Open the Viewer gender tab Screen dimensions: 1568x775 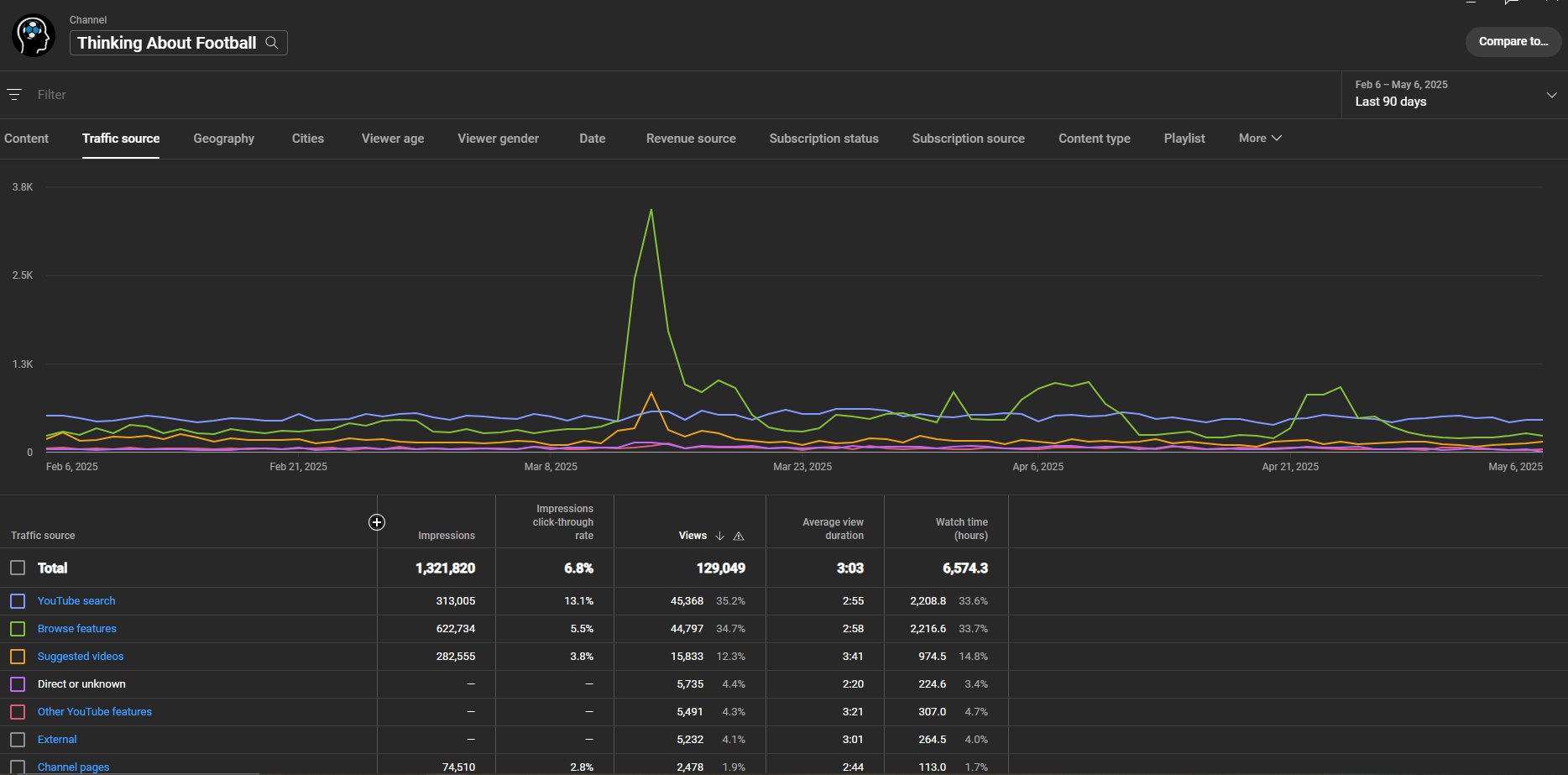(499, 139)
